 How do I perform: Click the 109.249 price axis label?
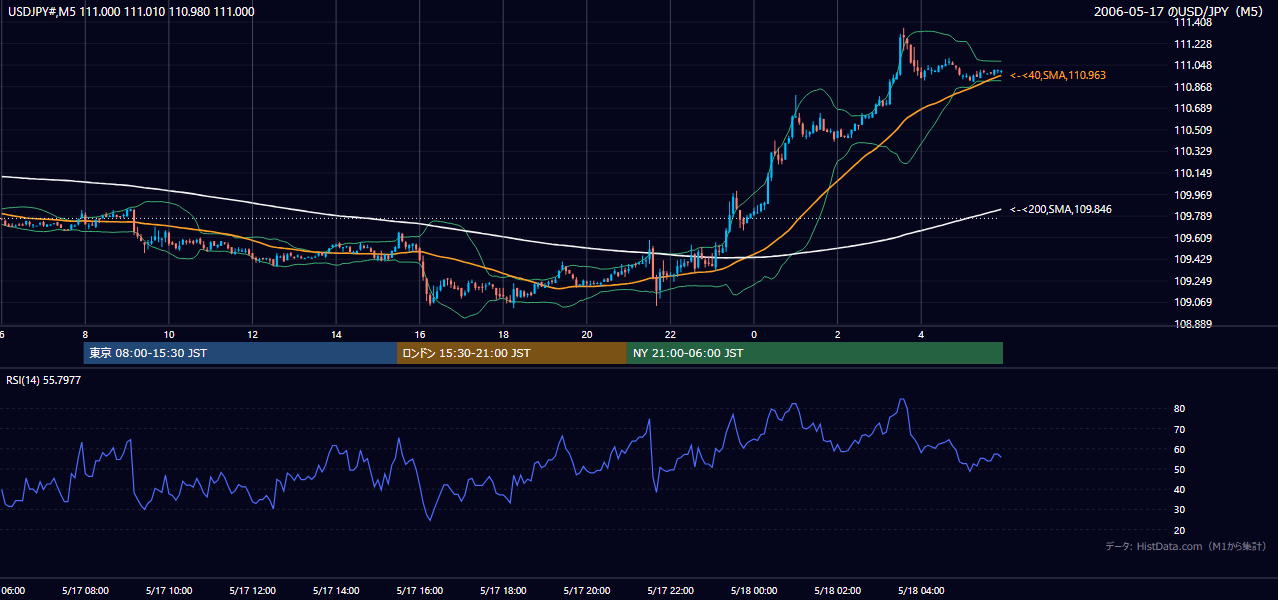1193,281
